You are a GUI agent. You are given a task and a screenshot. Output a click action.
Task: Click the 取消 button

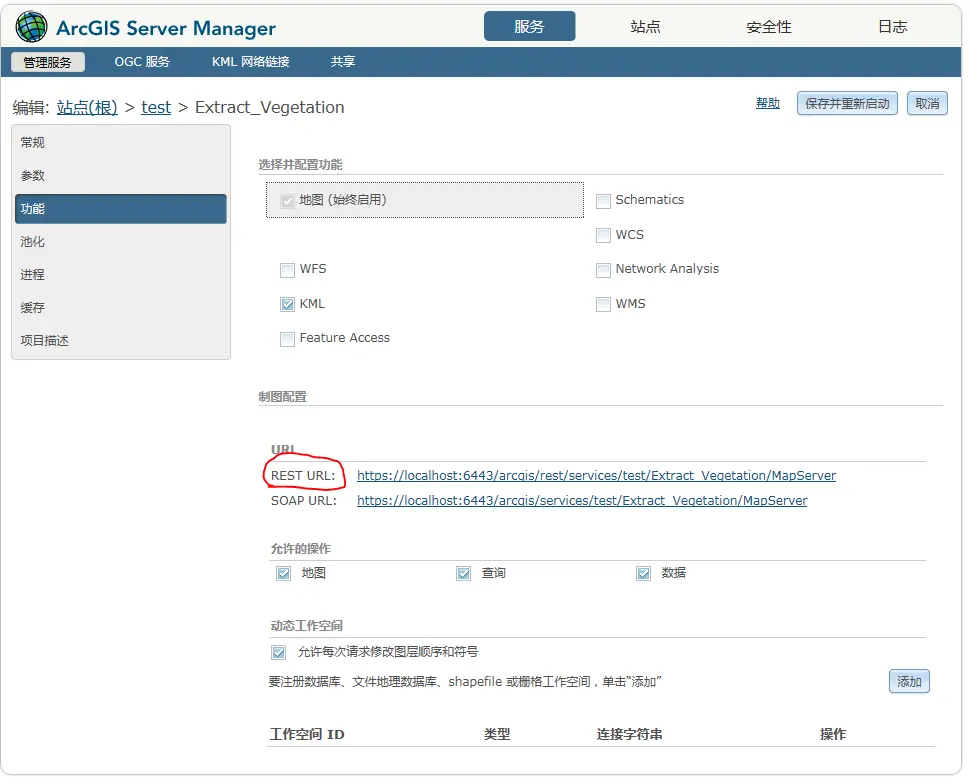point(927,103)
